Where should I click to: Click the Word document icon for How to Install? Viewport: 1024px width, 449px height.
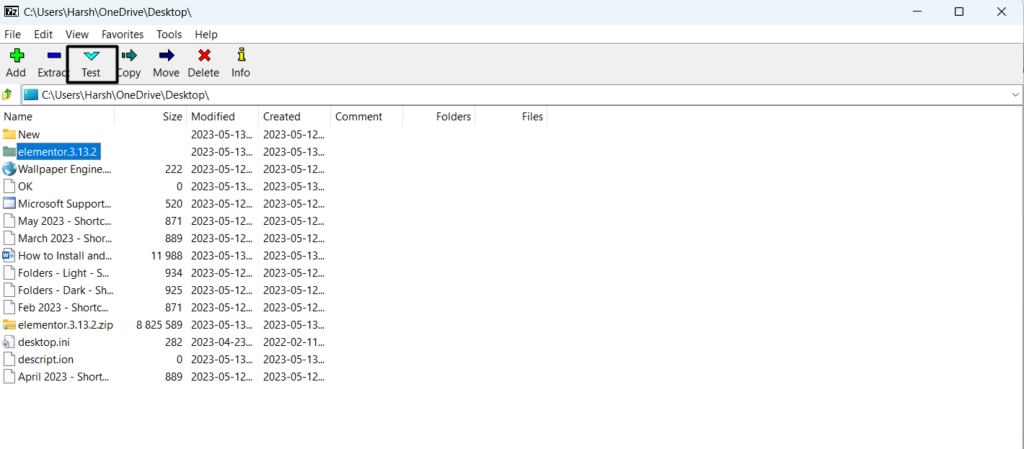tap(9, 255)
